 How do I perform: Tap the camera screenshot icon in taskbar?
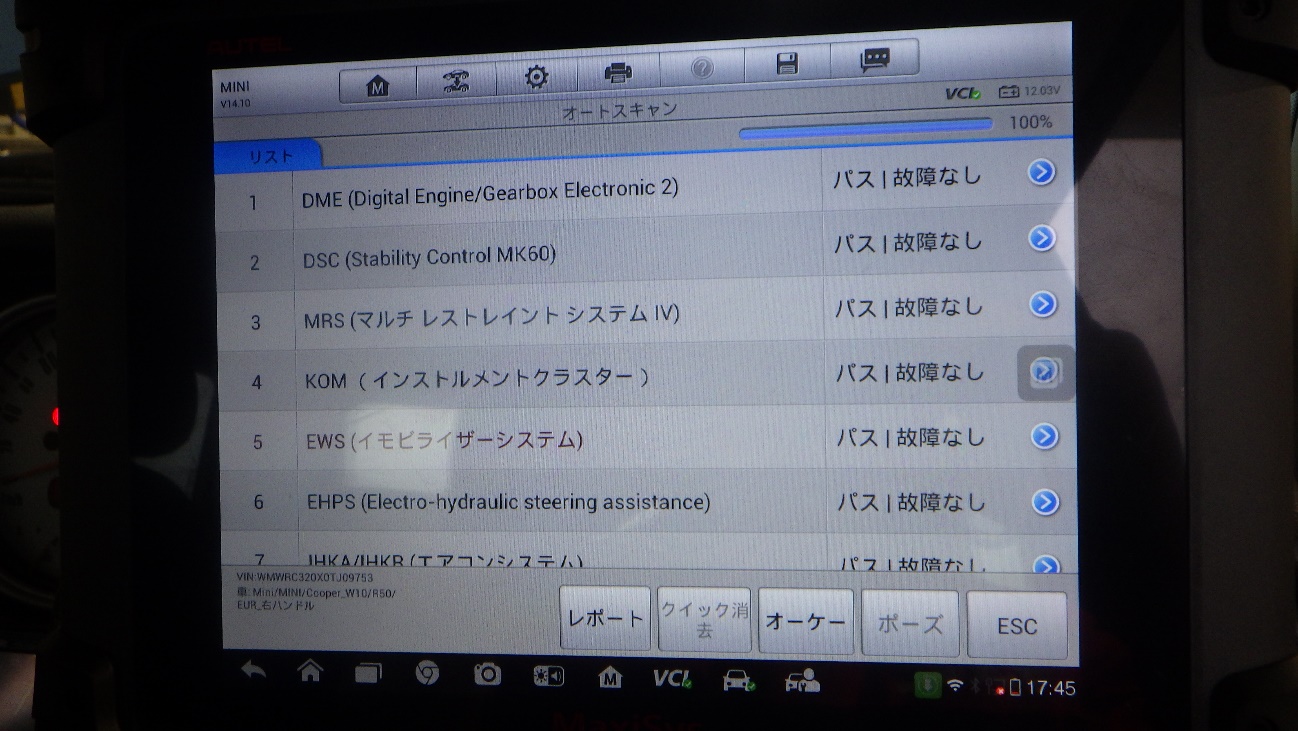(x=487, y=675)
